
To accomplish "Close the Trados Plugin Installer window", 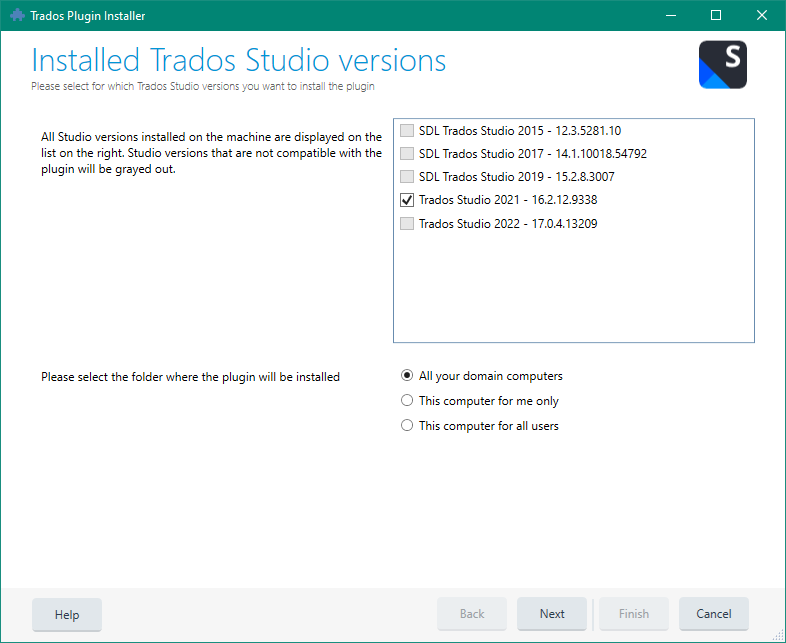I will coord(761,16).
